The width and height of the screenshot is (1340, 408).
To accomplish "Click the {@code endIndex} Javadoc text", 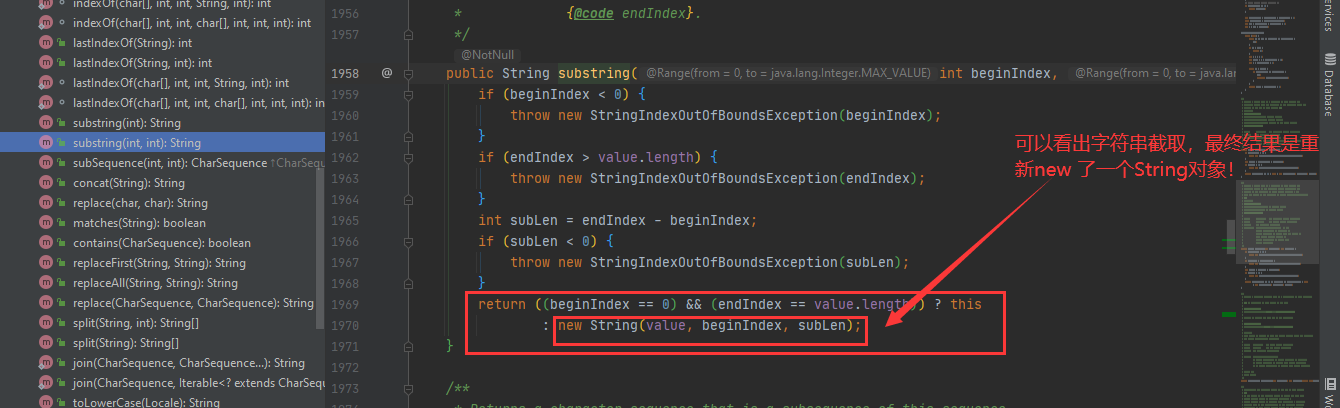I will tap(632, 15).
